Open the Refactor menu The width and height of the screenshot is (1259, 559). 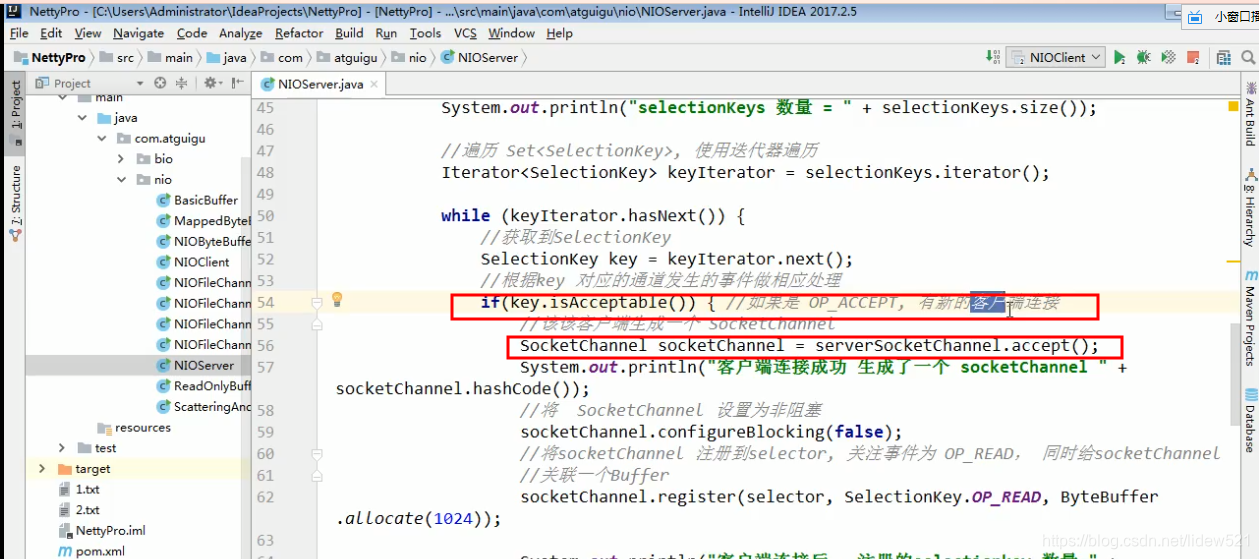tap(299, 33)
